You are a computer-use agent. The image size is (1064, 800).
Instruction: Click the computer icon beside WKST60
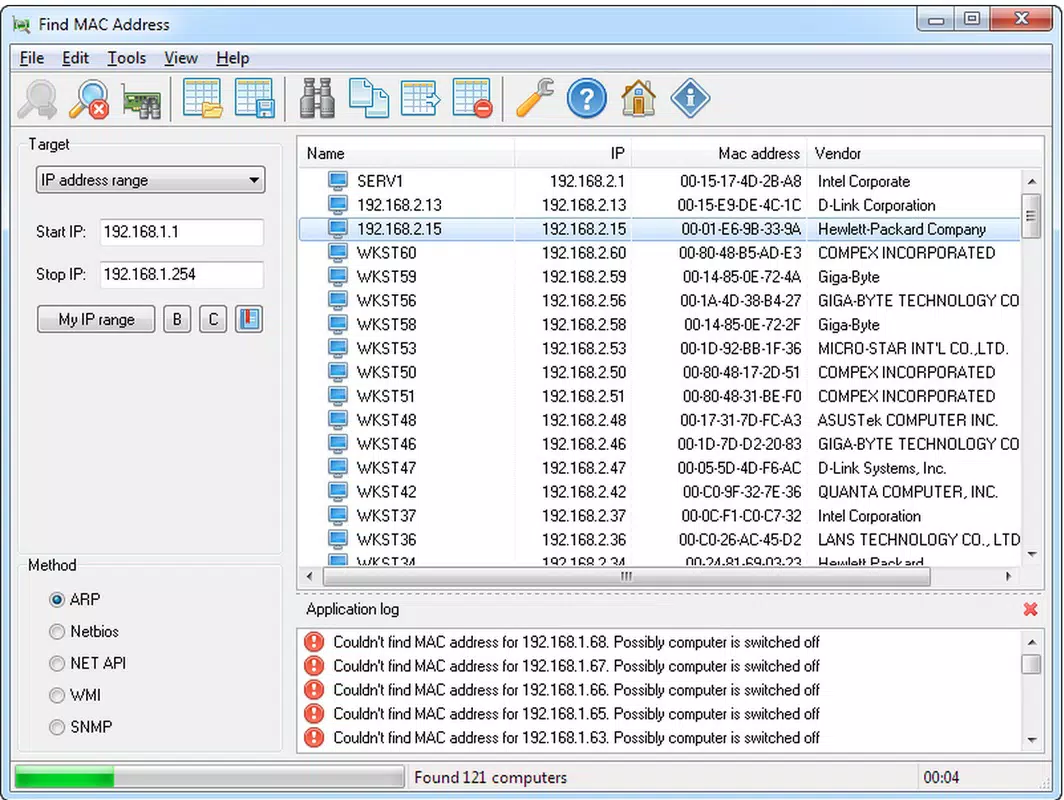pyautogui.click(x=337, y=252)
